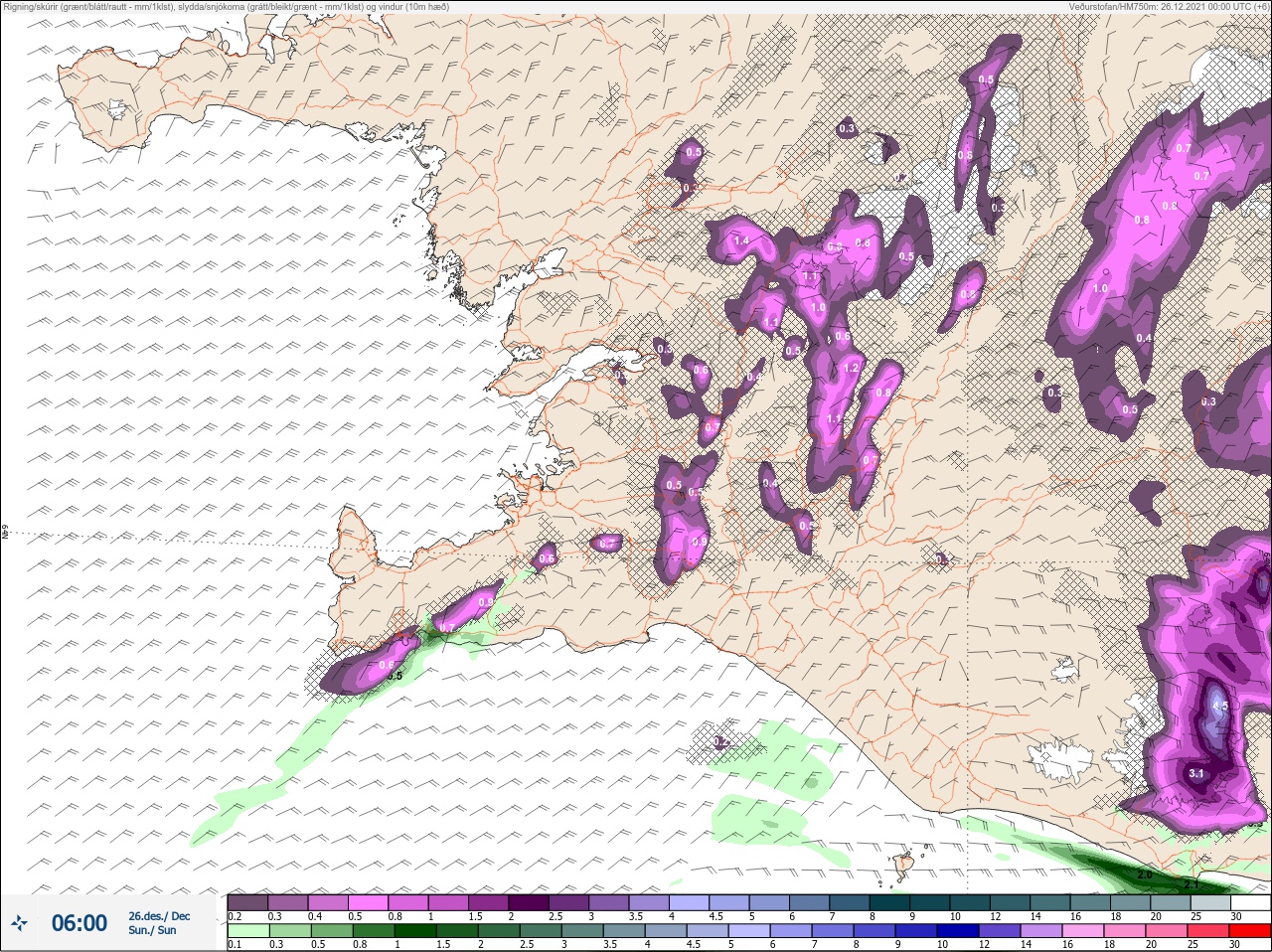This screenshot has width=1272, height=952.
Task: Click the '0.2' label in snow legend
Action: pos(235,916)
